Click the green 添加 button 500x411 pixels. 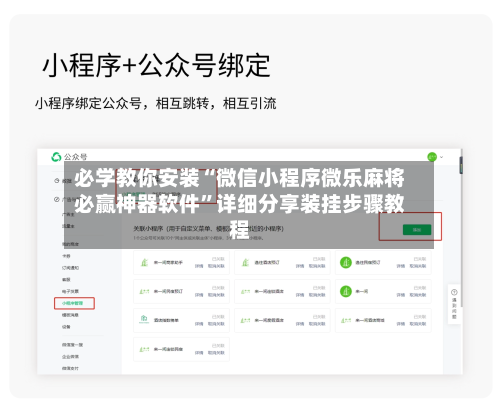tap(417, 230)
